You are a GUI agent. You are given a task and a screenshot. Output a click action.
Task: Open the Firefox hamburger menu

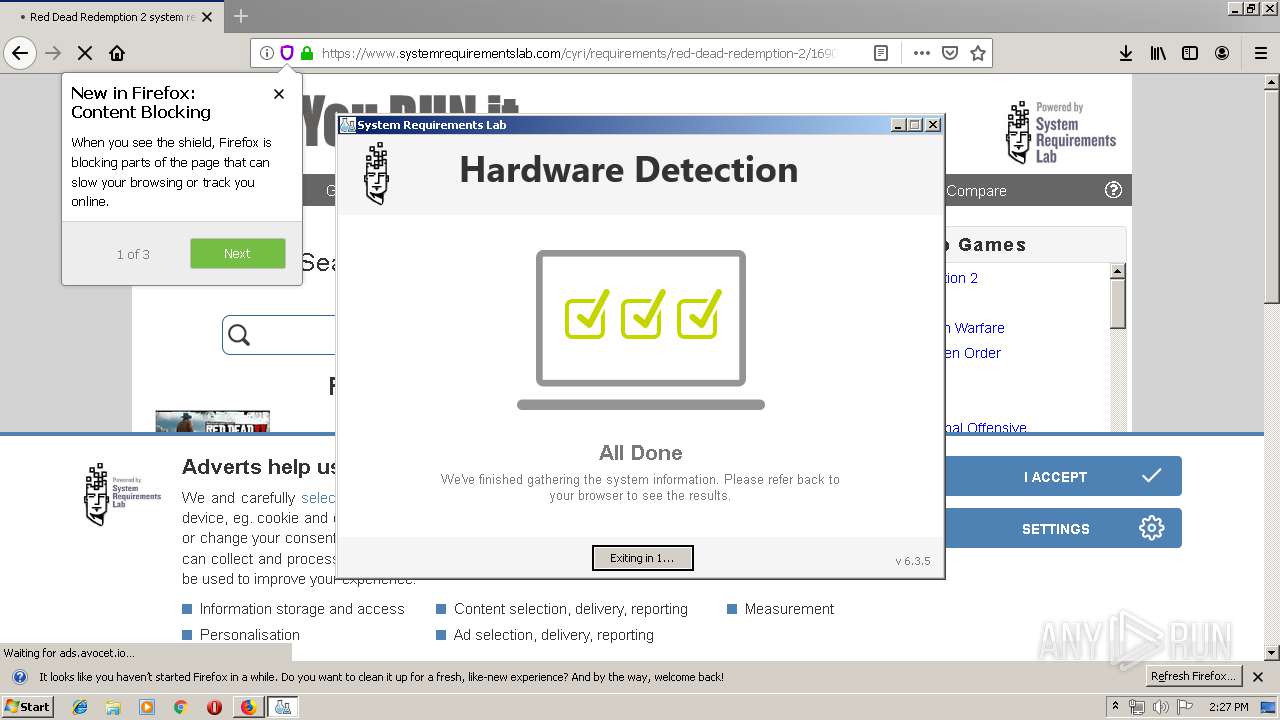[1261, 53]
